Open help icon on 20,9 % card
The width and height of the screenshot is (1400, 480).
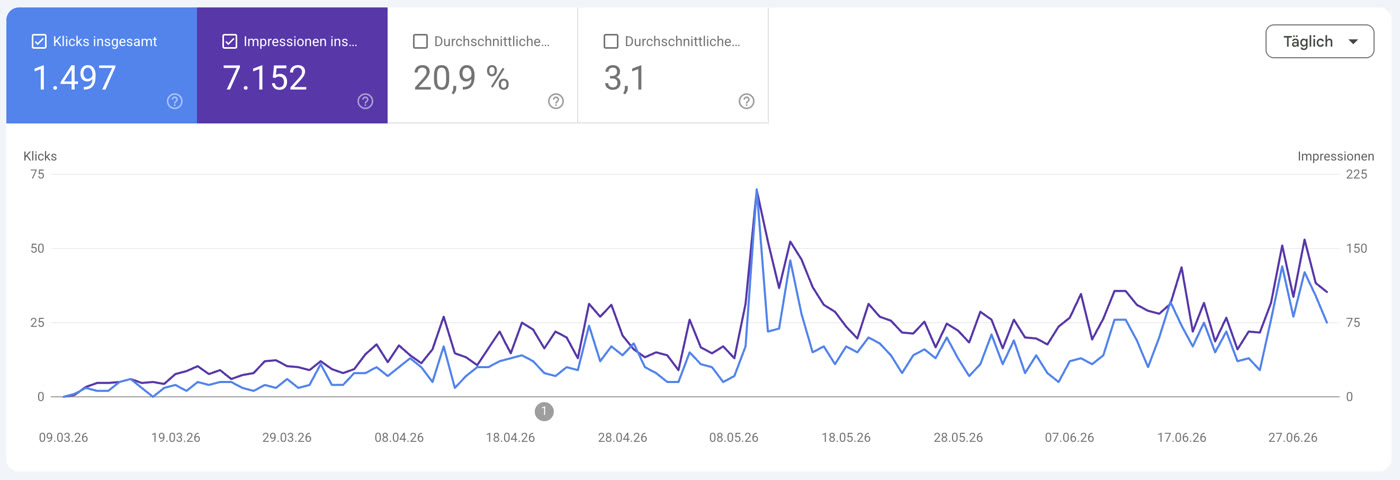[x=556, y=101]
